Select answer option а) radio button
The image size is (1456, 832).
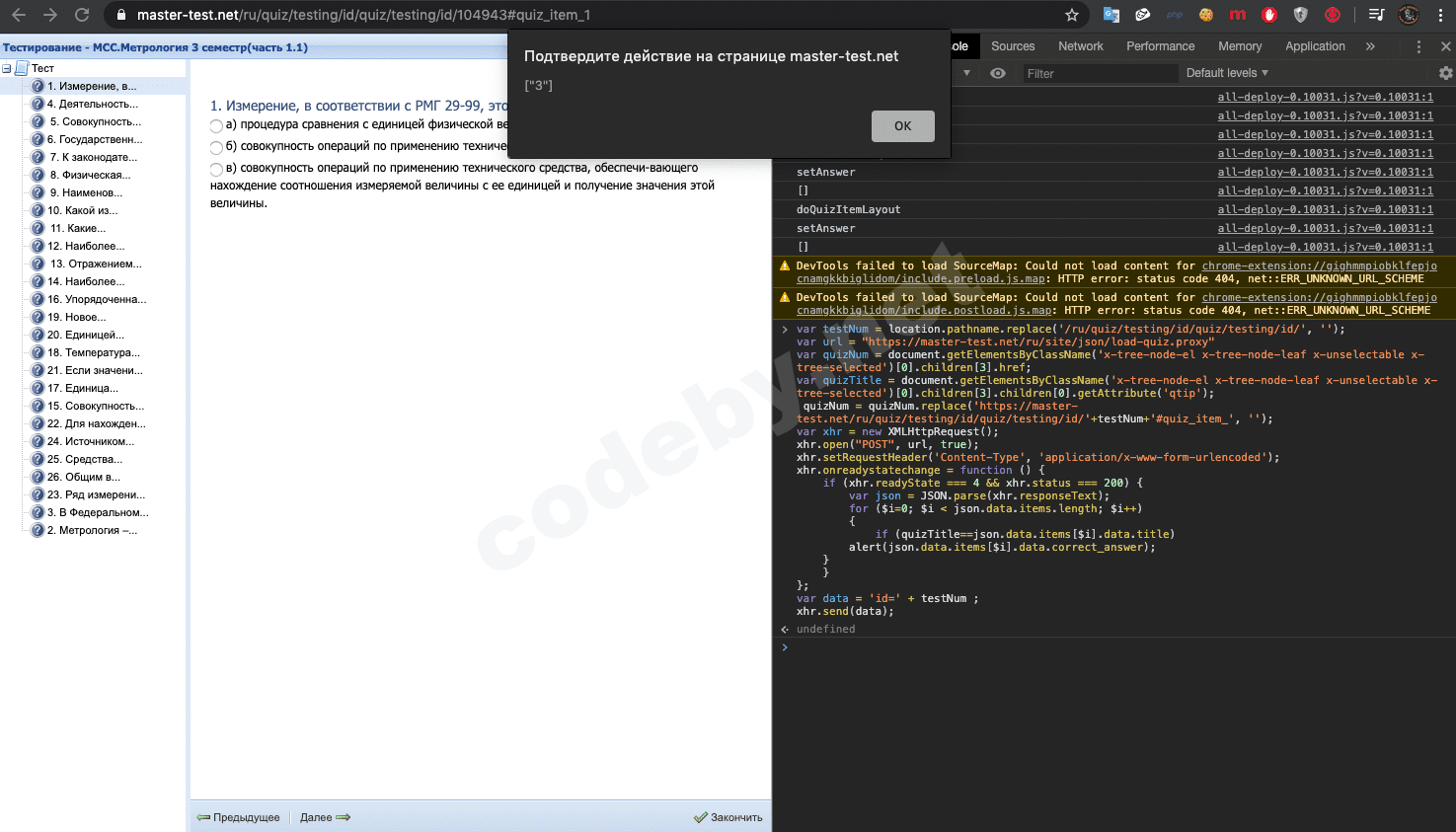pos(216,126)
